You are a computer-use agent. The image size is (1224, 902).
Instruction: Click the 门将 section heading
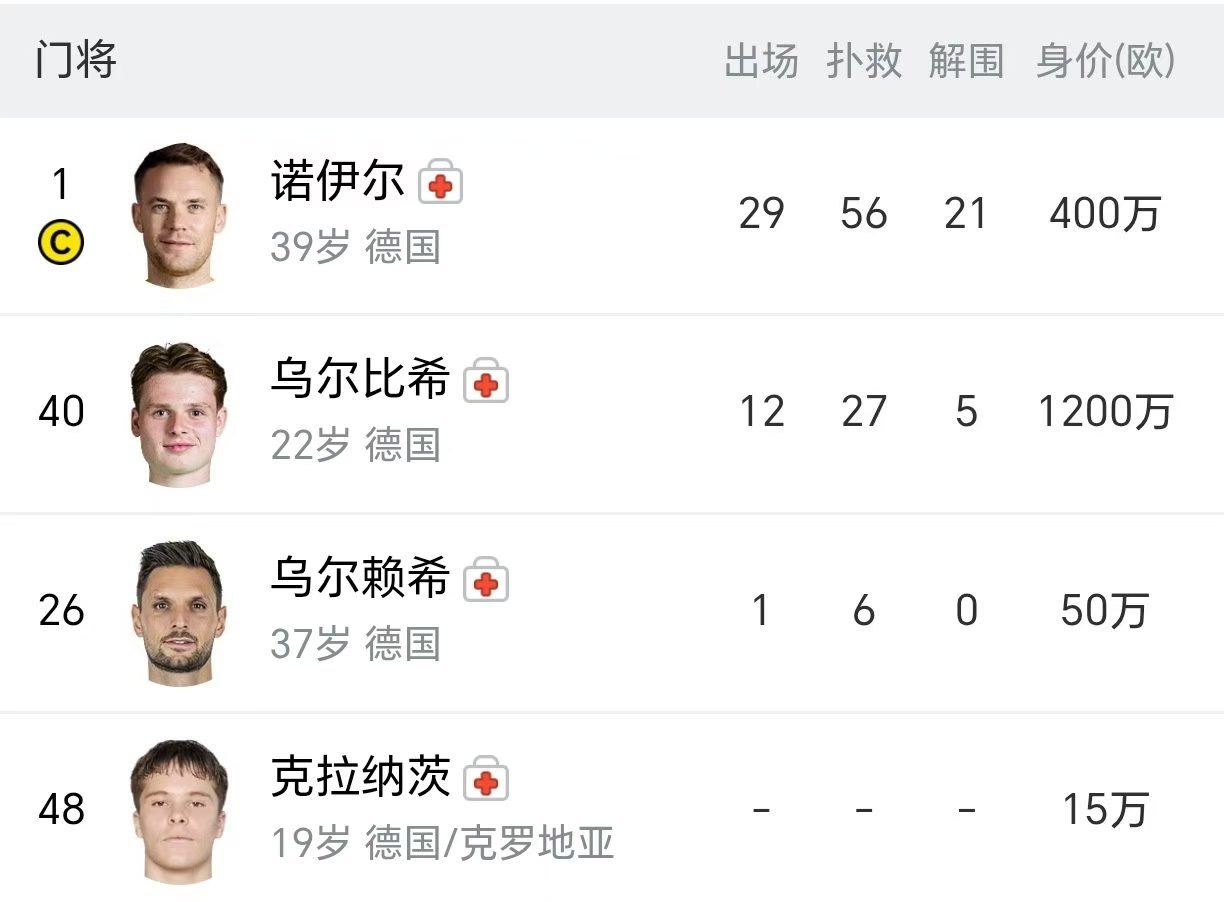pos(76,60)
